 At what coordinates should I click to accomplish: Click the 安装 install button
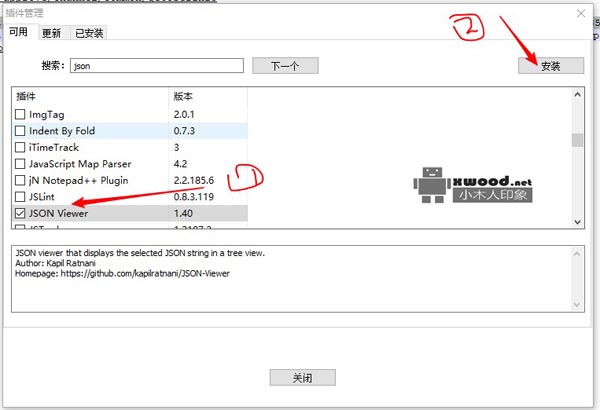[551, 66]
